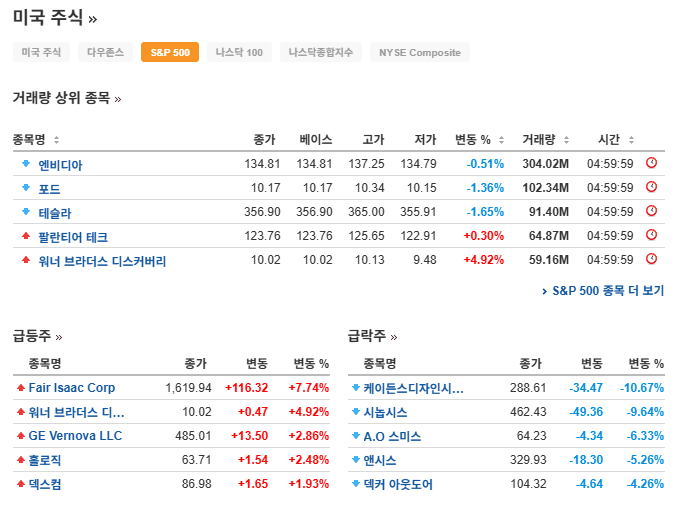Click up arrow icon beside GE Vernova LLC

coord(21,436)
